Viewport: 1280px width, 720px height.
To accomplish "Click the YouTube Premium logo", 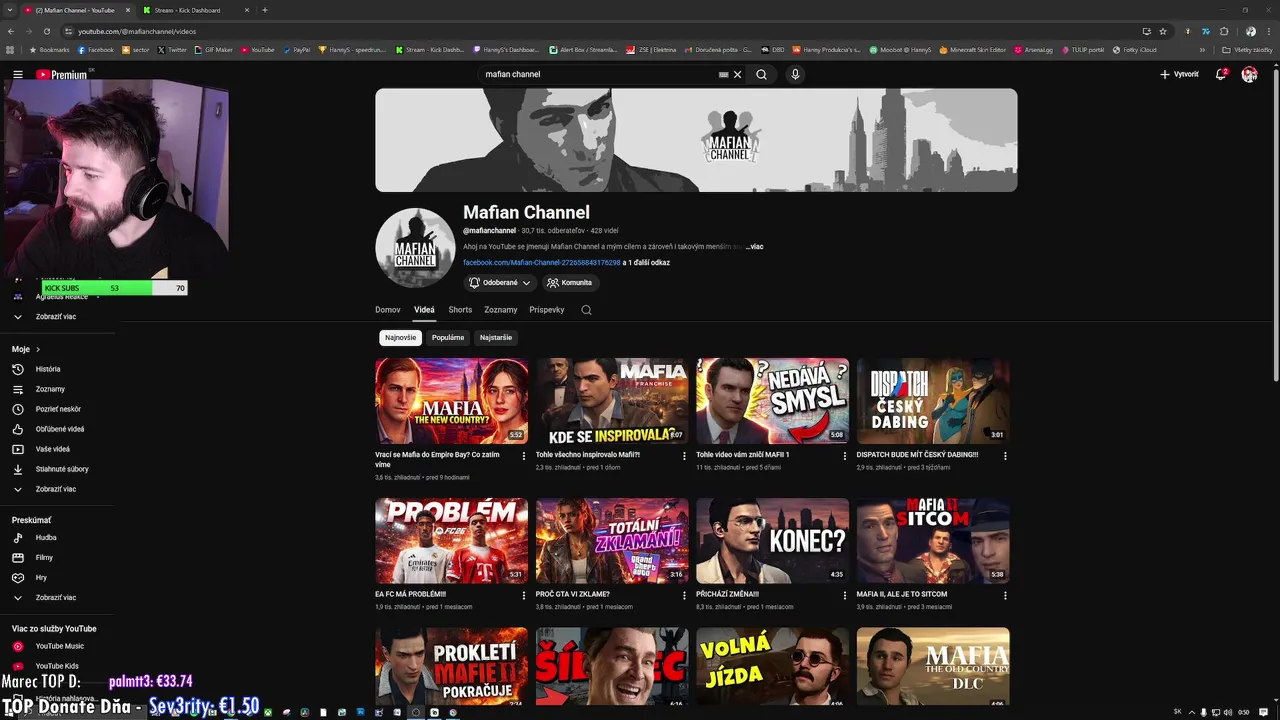I will tap(62, 74).
